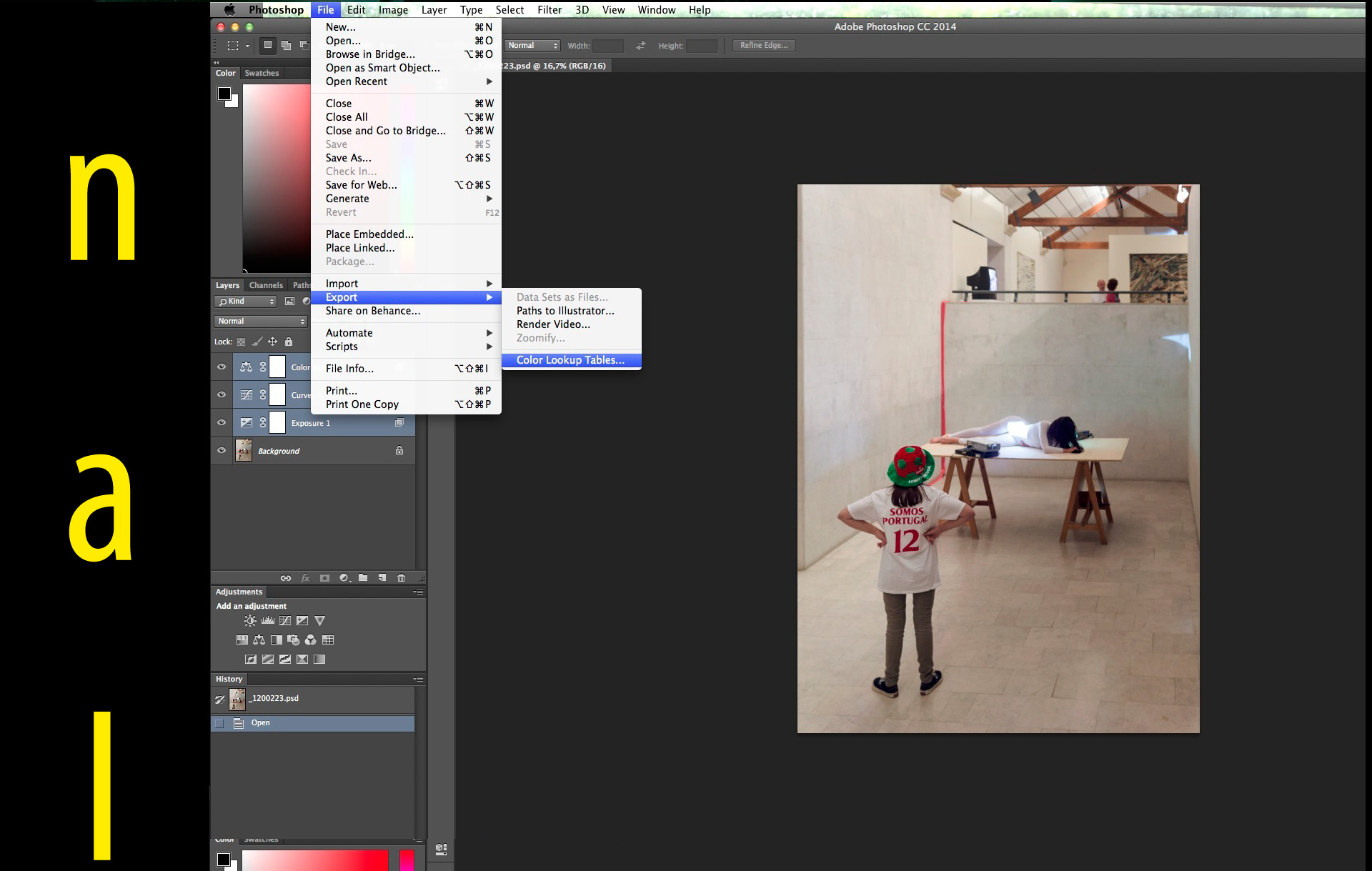This screenshot has width=1372, height=871.
Task: Open the layer blend mode Normal dropdown
Action: point(261,322)
